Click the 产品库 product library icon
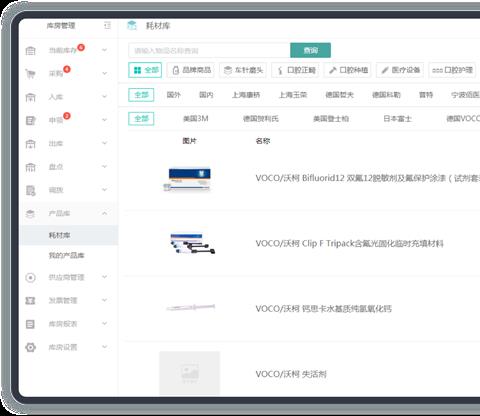The height and width of the screenshot is (416, 480). 30,213
